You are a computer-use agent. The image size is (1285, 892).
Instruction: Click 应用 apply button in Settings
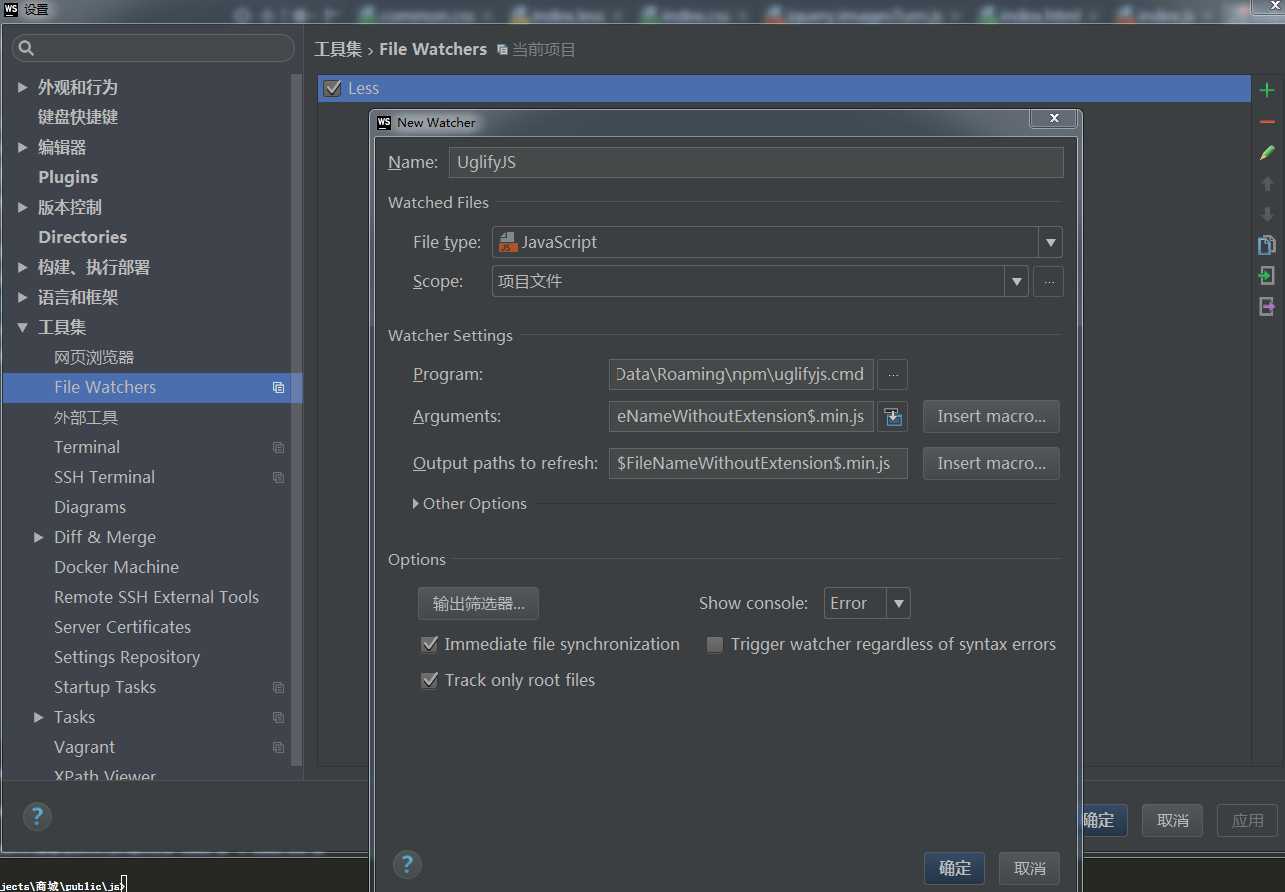click(x=1248, y=821)
